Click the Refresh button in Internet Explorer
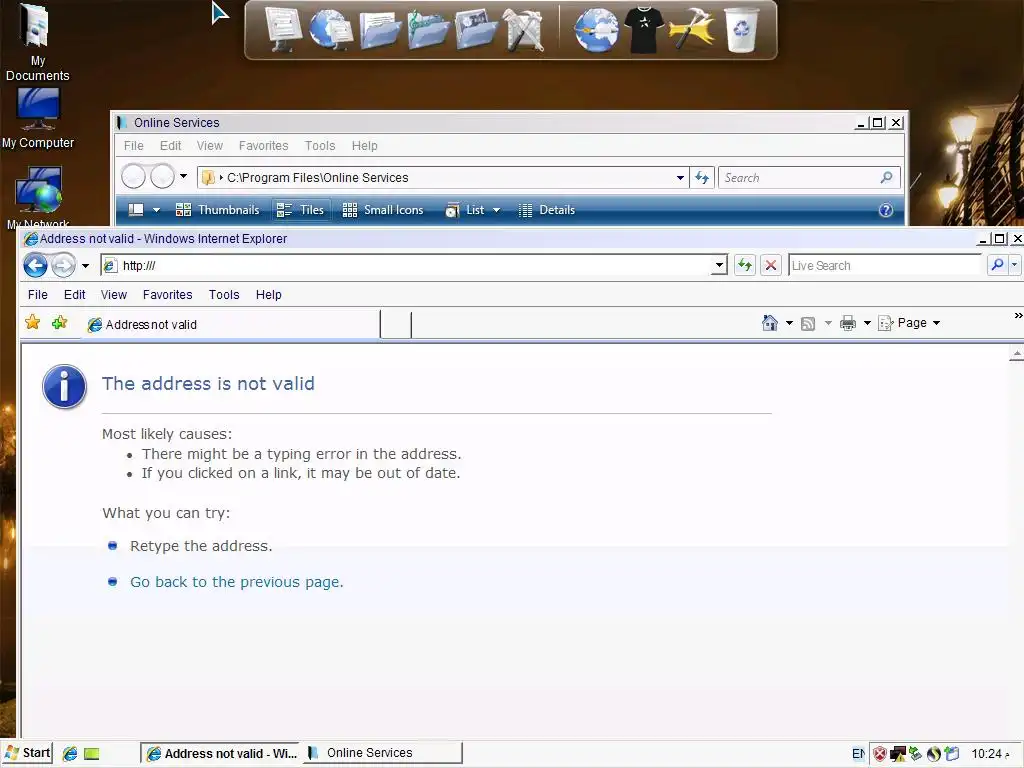The height and width of the screenshot is (768, 1024). (744, 265)
